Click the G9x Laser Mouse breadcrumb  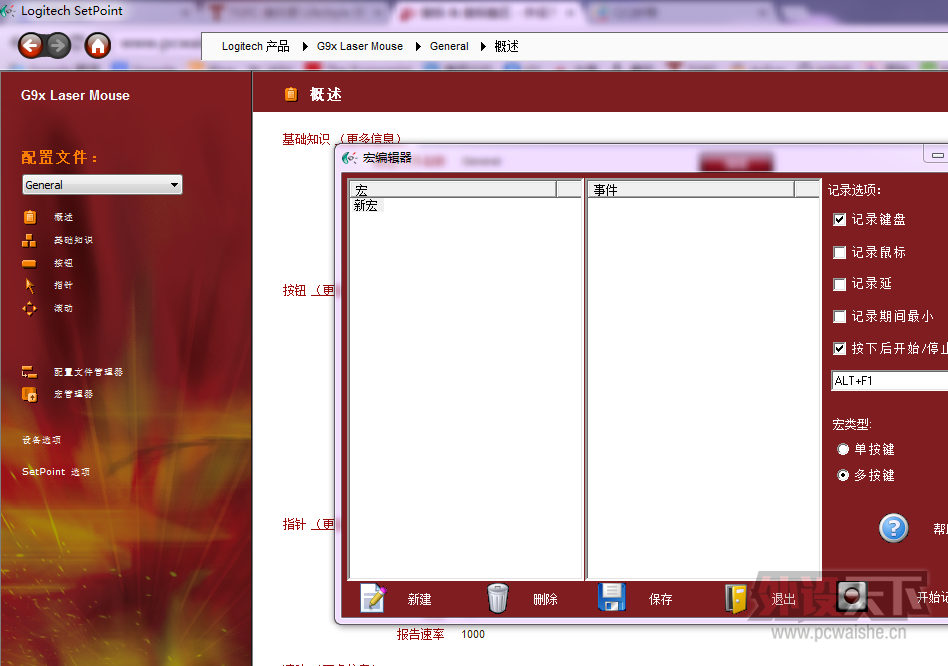(360, 47)
